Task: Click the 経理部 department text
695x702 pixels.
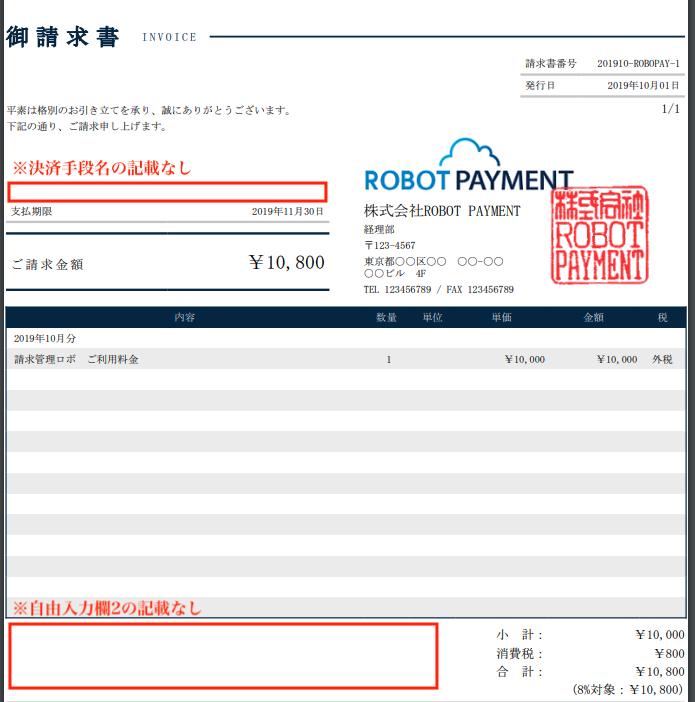Action: pyautogui.click(x=379, y=230)
